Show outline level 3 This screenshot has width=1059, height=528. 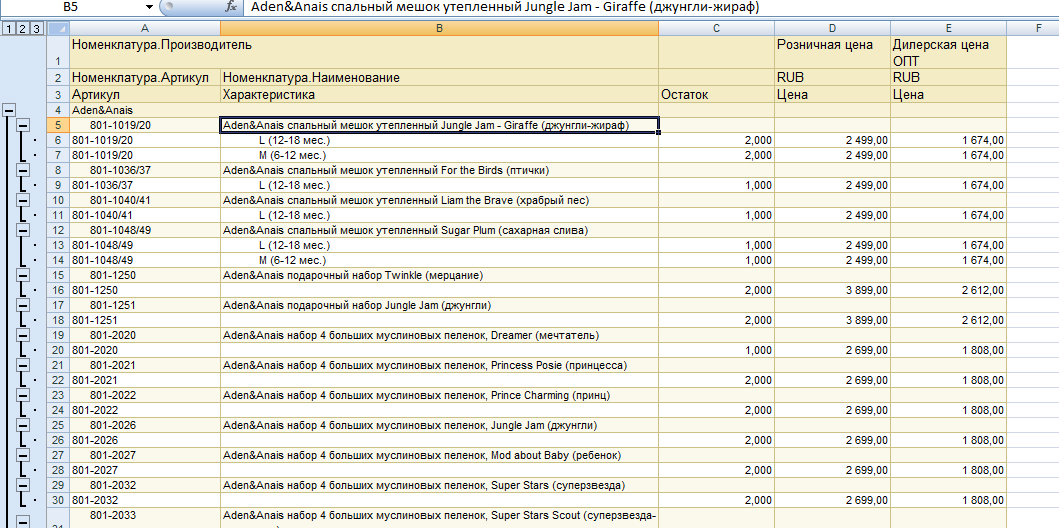pos(36,28)
